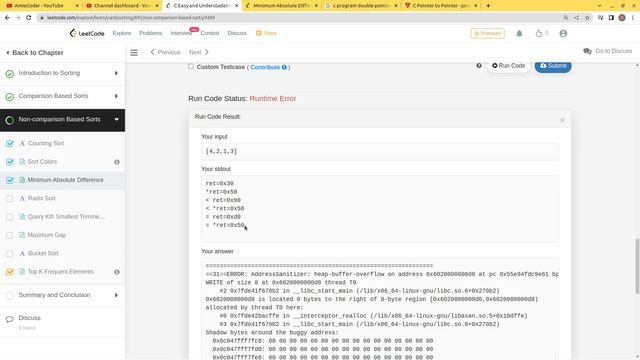Open the Maximum Gap problem

47,235
